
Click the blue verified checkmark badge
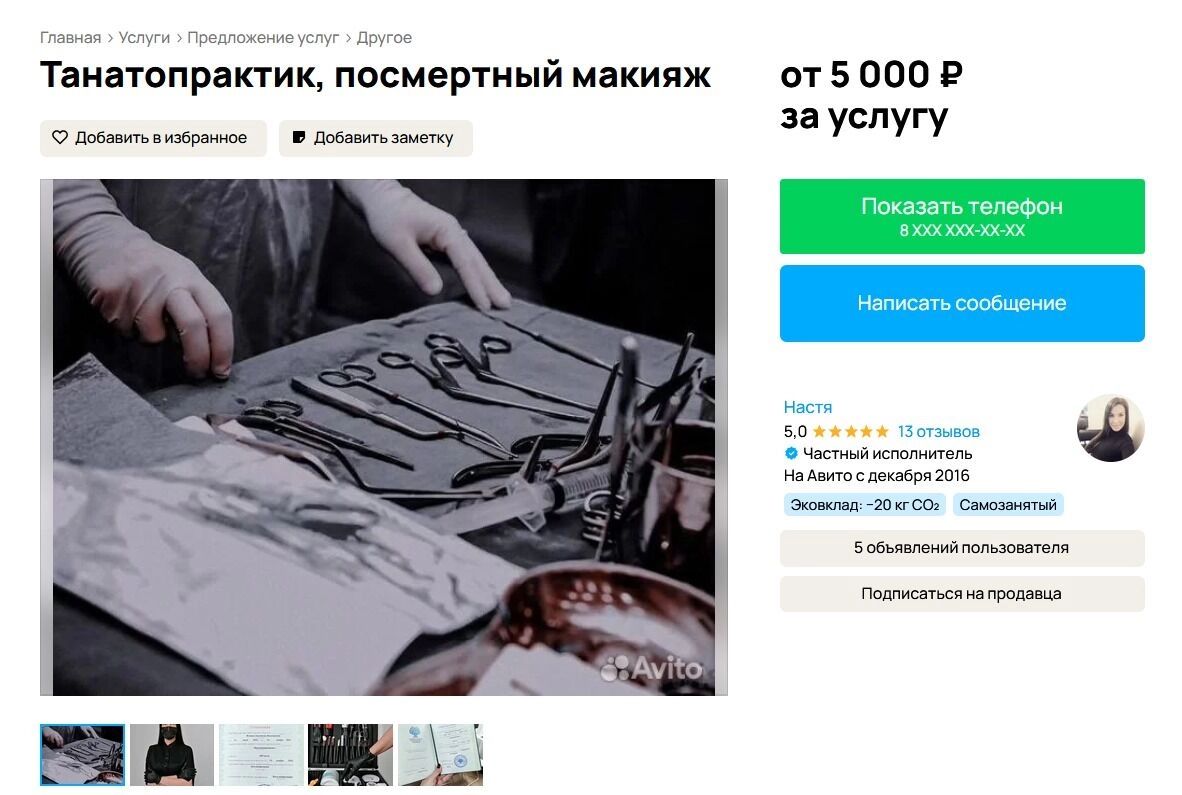(791, 454)
